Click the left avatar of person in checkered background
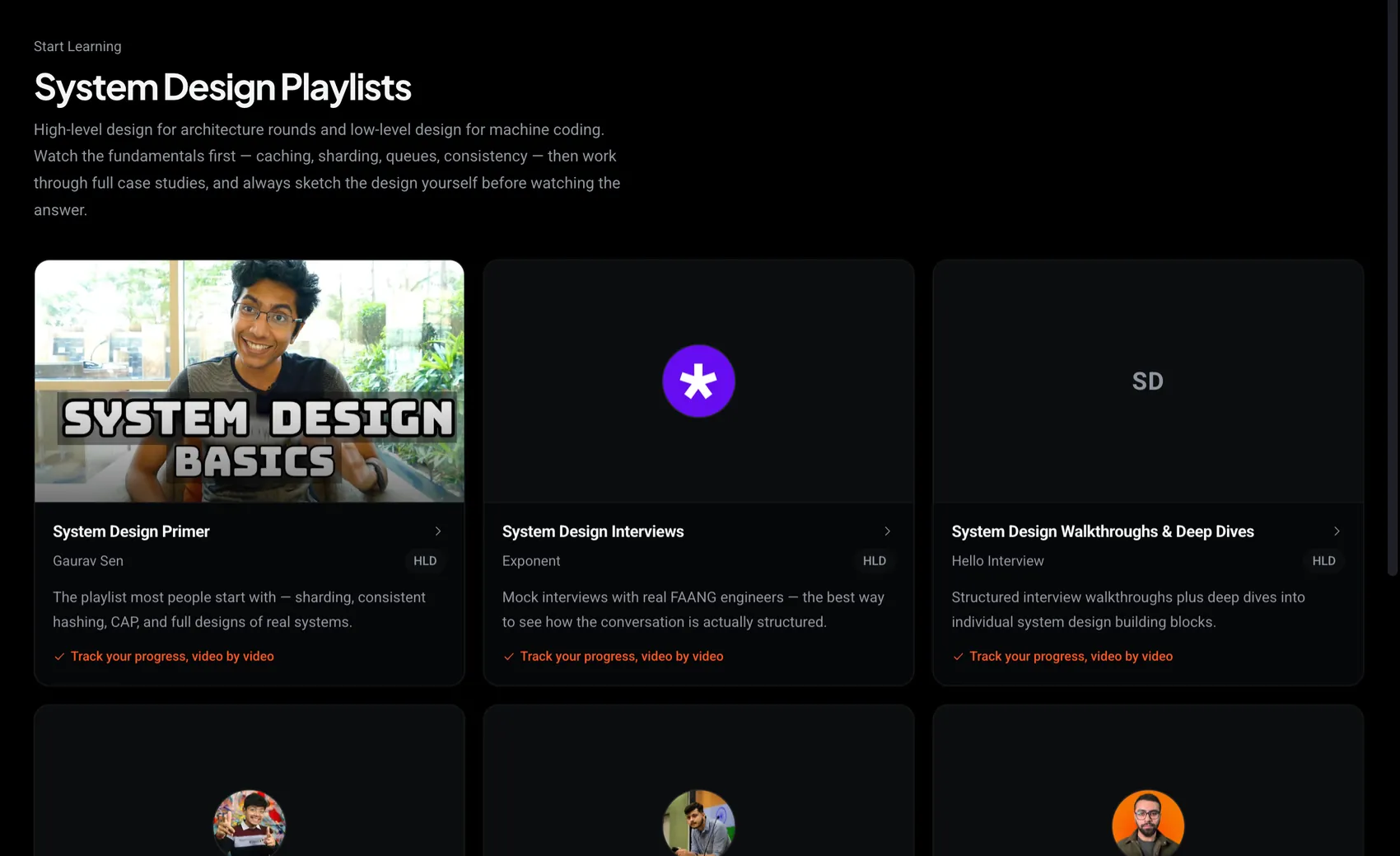The height and width of the screenshot is (856, 1400). pos(250,823)
